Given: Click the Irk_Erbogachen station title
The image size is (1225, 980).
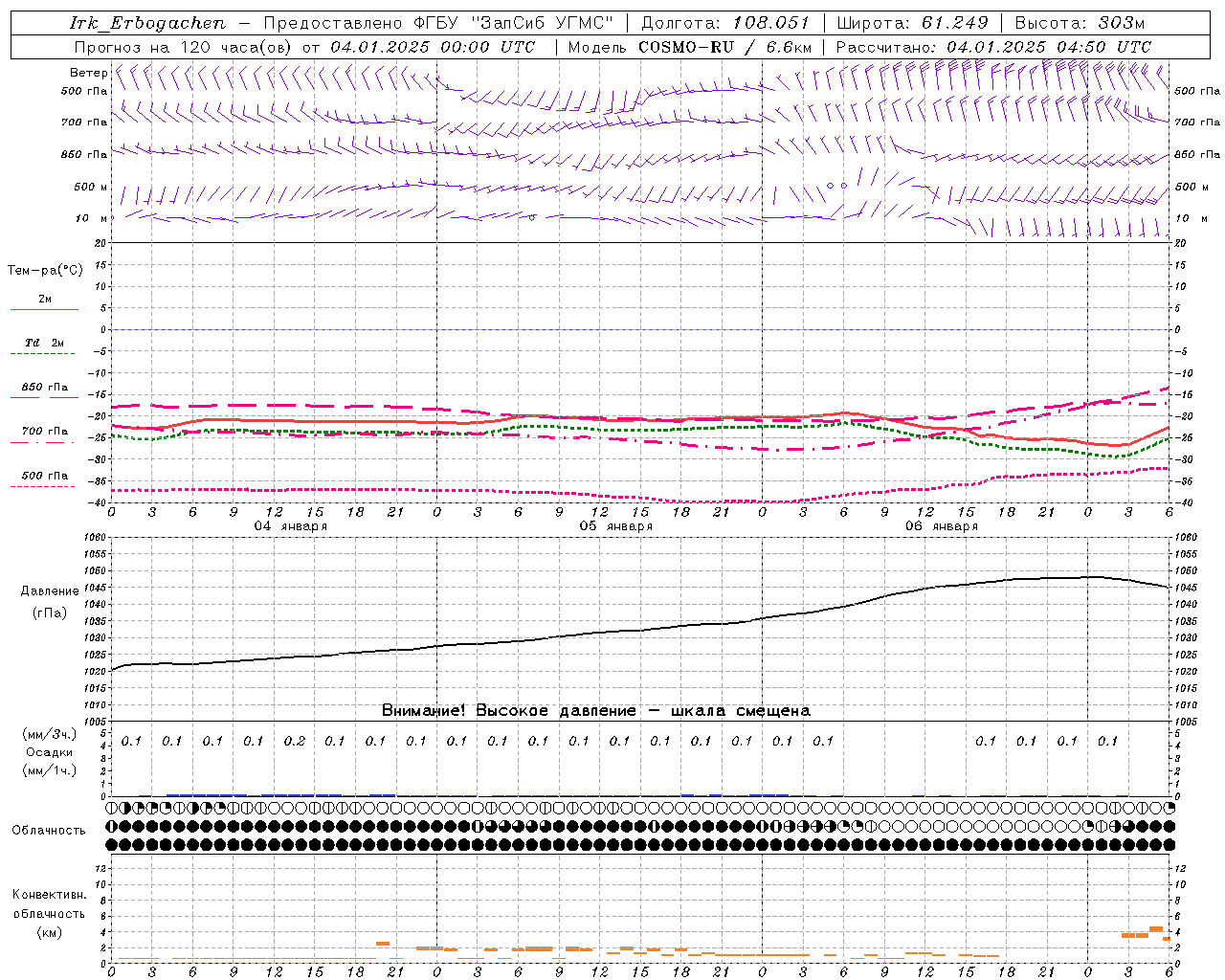Looking at the screenshot, I should [147, 23].
